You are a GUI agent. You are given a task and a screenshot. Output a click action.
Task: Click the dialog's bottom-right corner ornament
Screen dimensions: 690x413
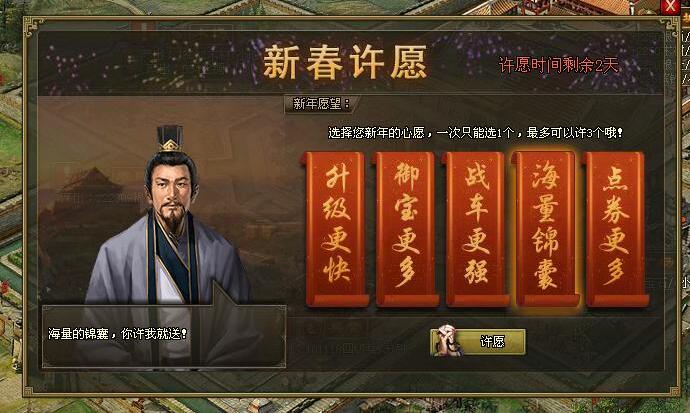click(672, 388)
